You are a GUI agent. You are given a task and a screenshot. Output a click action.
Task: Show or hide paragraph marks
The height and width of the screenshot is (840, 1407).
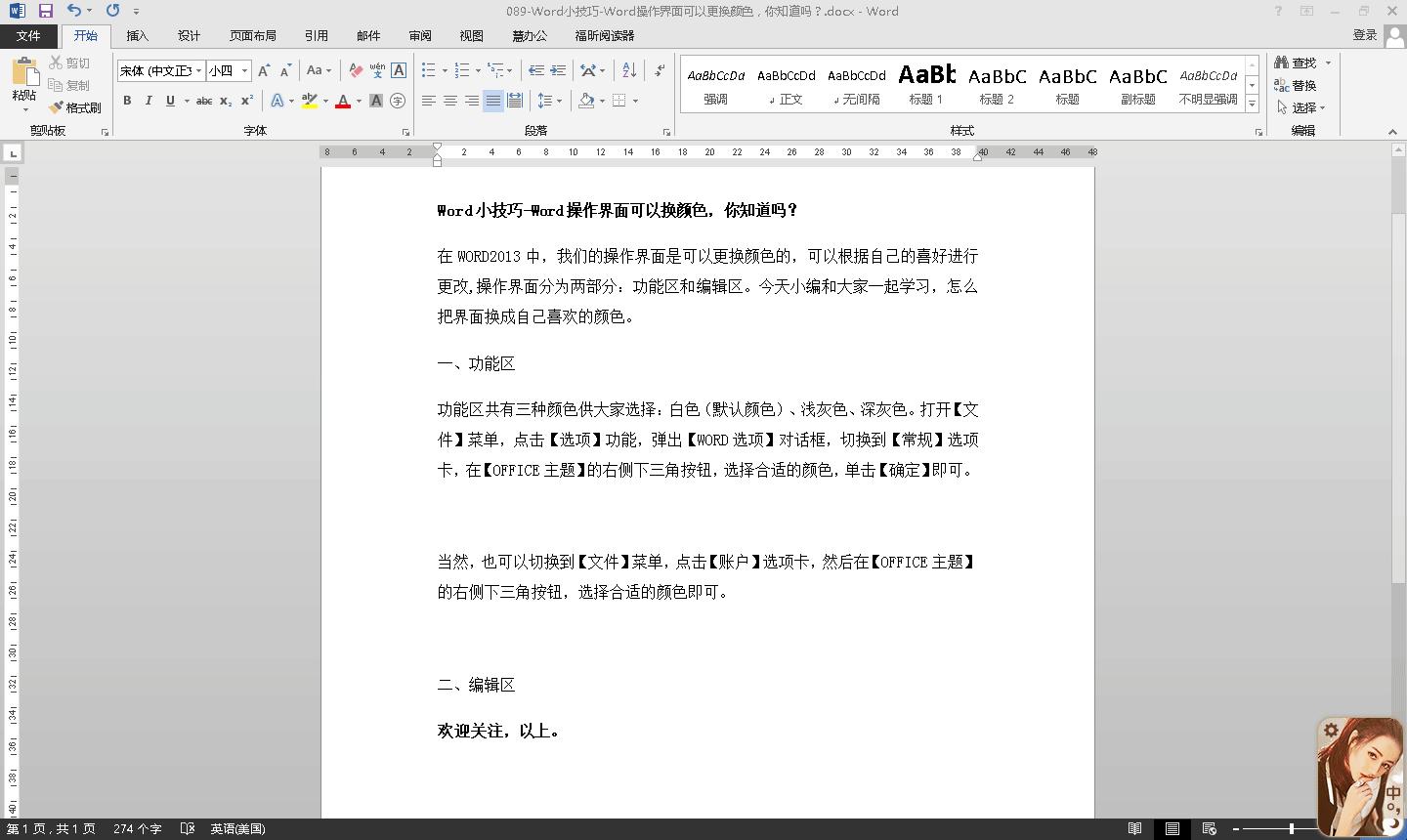point(660,70)
